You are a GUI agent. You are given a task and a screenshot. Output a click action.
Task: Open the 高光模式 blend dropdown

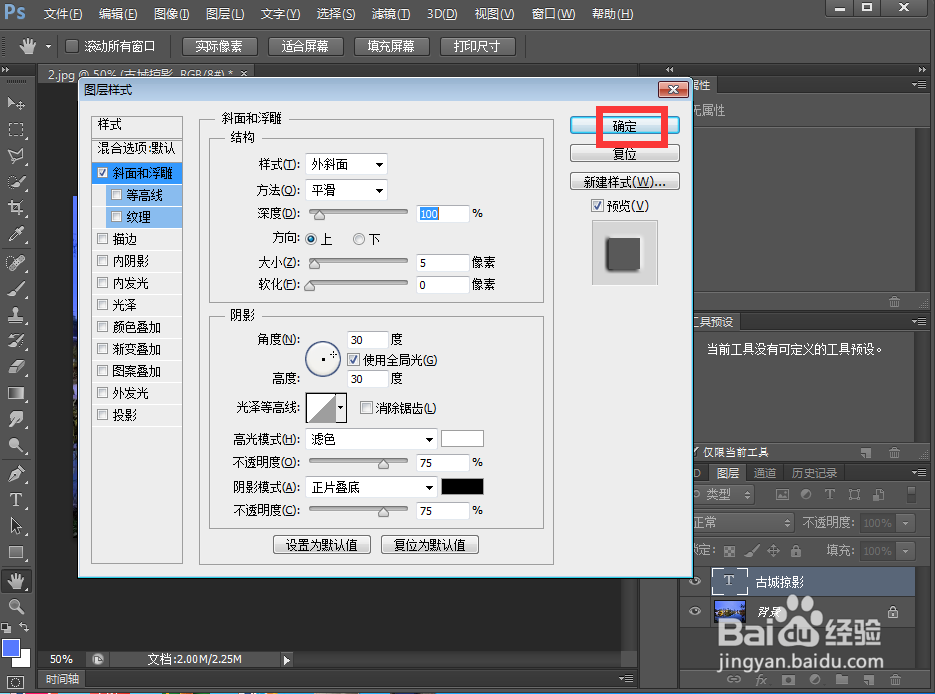coord(371,439)
